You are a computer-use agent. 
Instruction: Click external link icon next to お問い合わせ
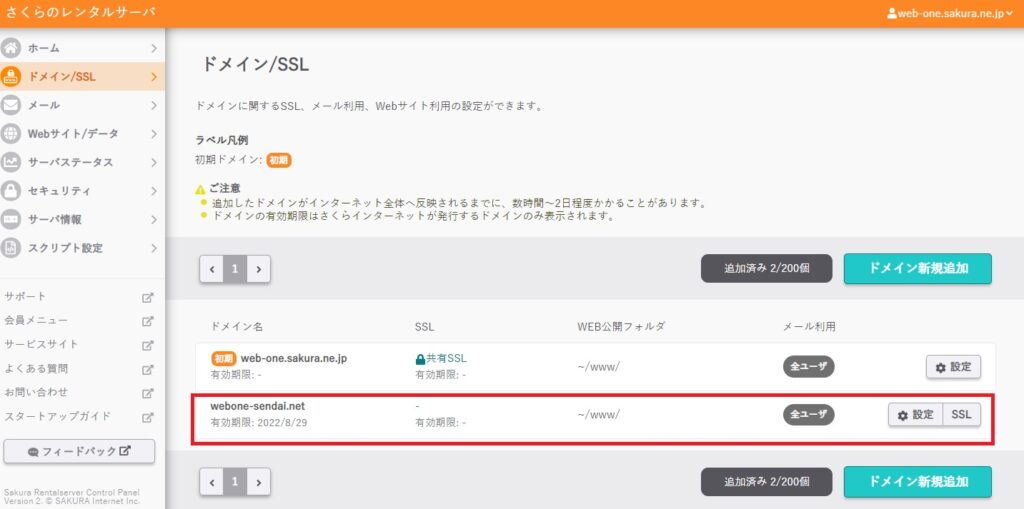(x=148, y=393)
